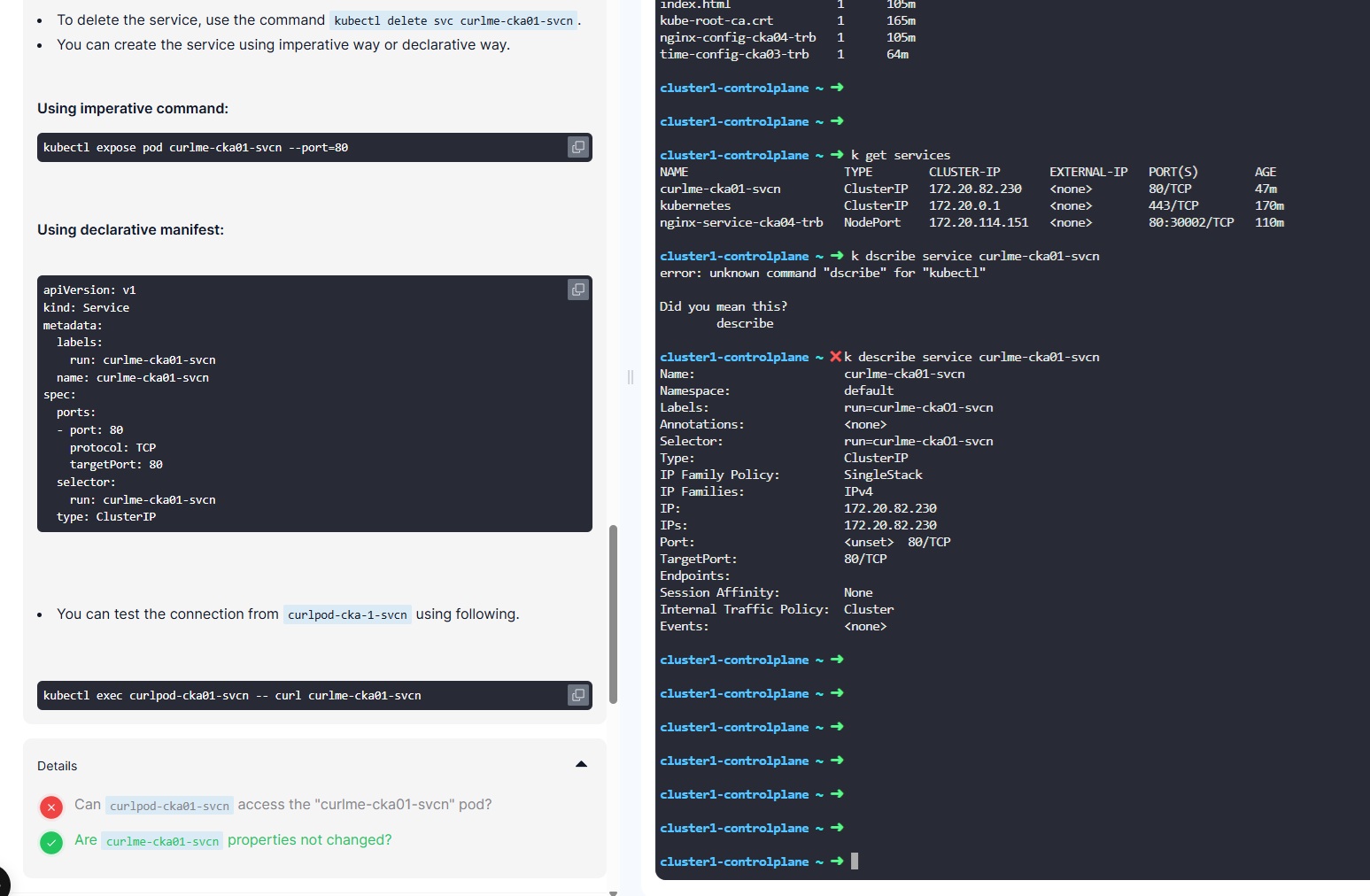Click the curlpod-cka-1-svcn inline code
The width and height of the screenshot is (1370, 896).
pyautogui.click(x=347, y=614)
